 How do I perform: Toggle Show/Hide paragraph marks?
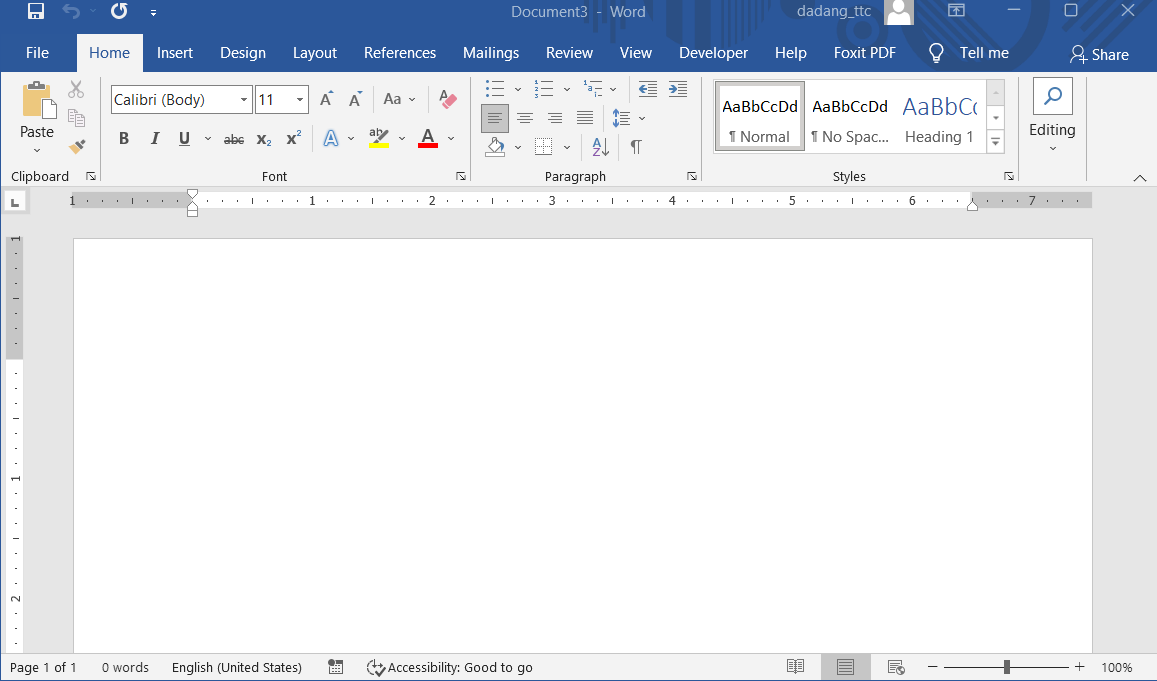click(636, 147)
